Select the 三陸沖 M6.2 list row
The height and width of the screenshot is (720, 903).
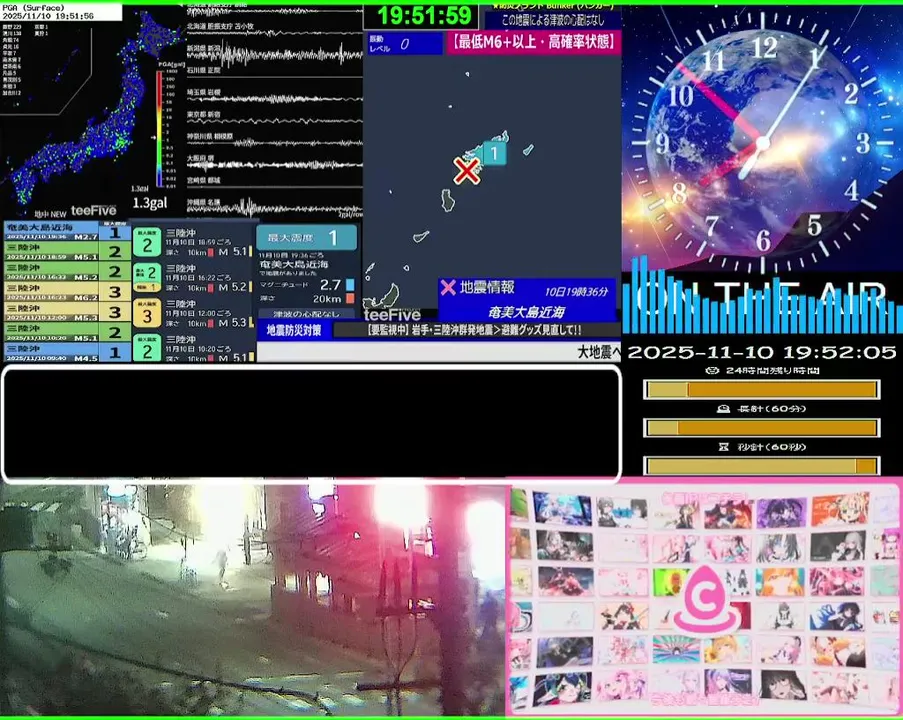click(x=67, y=291)
